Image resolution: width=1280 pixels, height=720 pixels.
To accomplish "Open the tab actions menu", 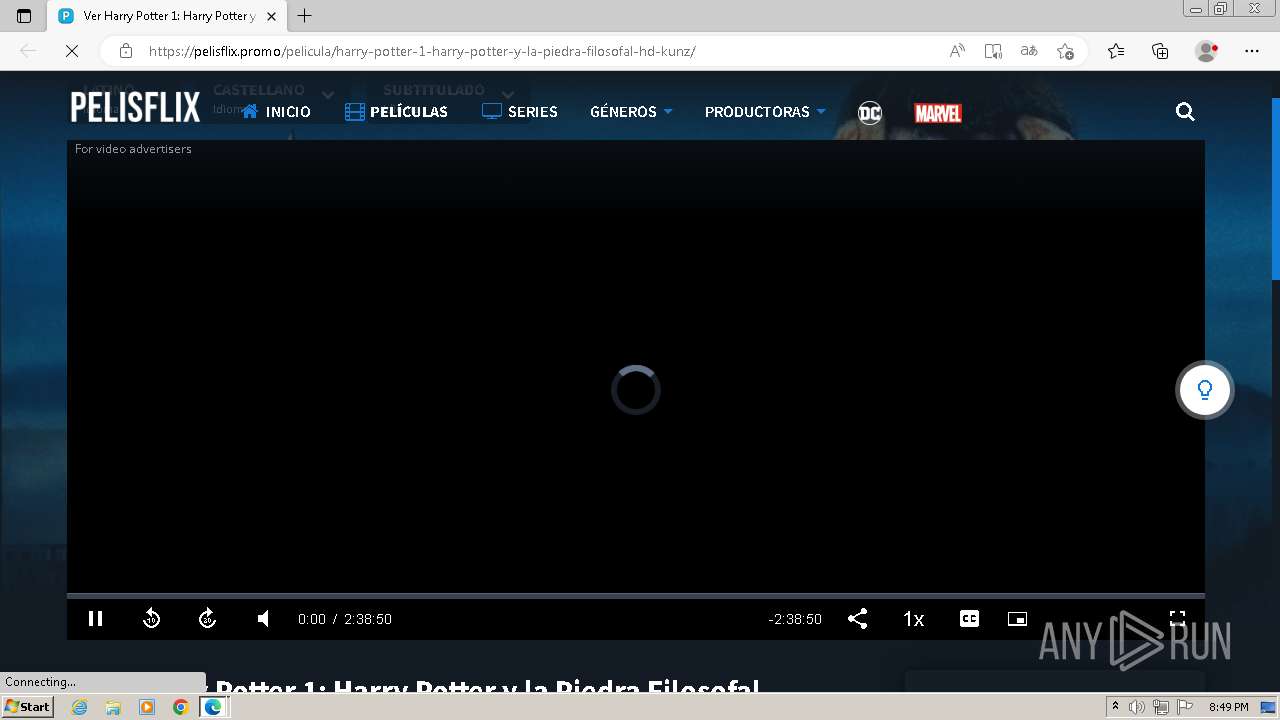I will pyautogui.click(x=24, y=16).
